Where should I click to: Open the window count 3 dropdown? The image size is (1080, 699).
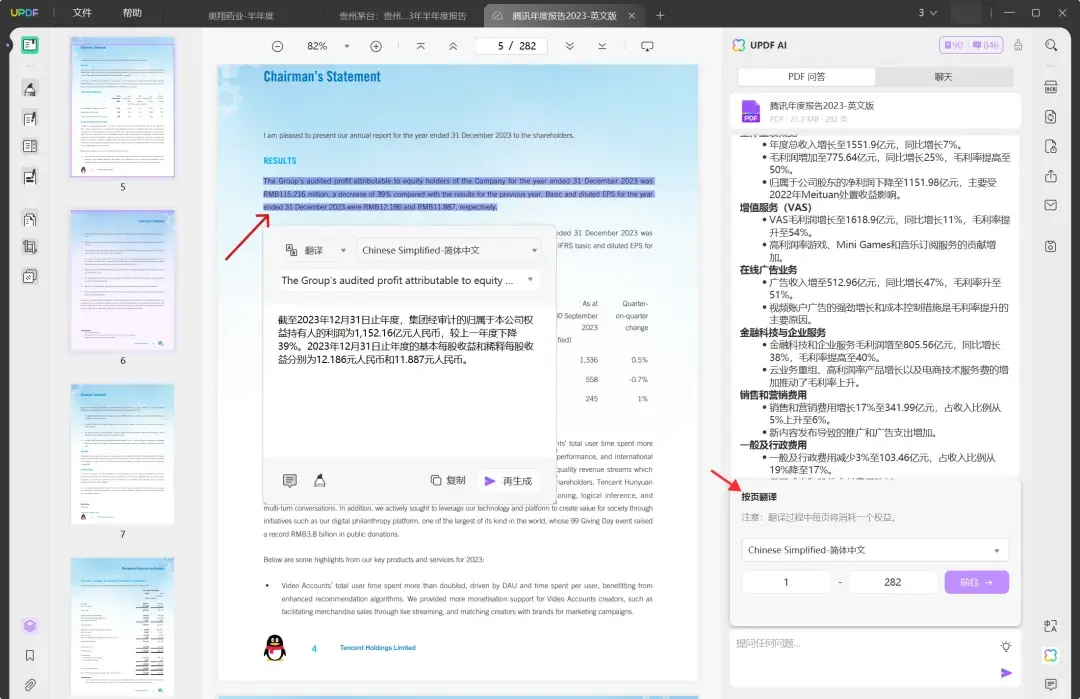tap(928, 13)
